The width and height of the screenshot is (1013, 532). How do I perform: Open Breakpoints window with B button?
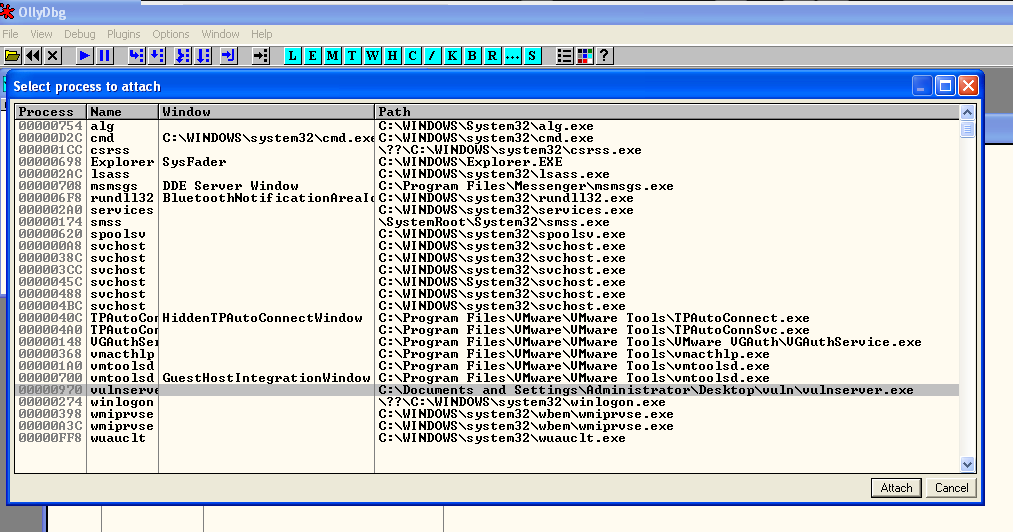(473, 56)
